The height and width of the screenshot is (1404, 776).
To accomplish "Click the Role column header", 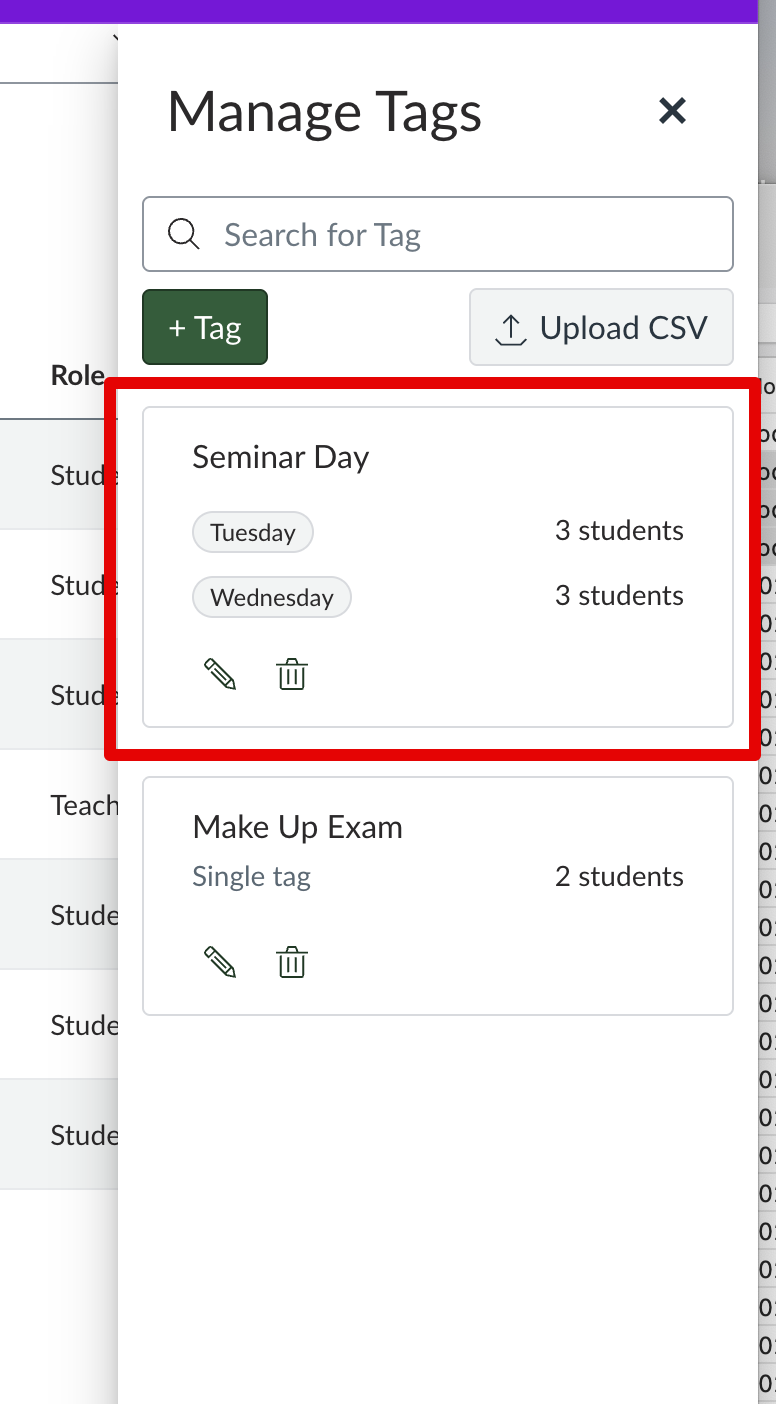I will [78, 375].
